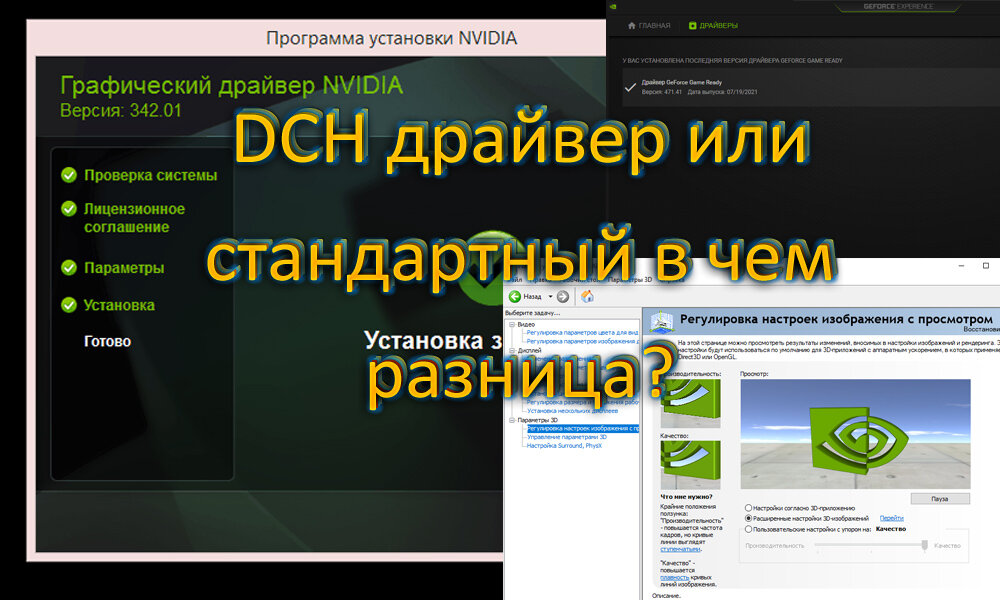The height and width of the screenshot is (600, 1000).
Task: Click the 3D NVIDIA logo preview image
Action: [855, 434]
